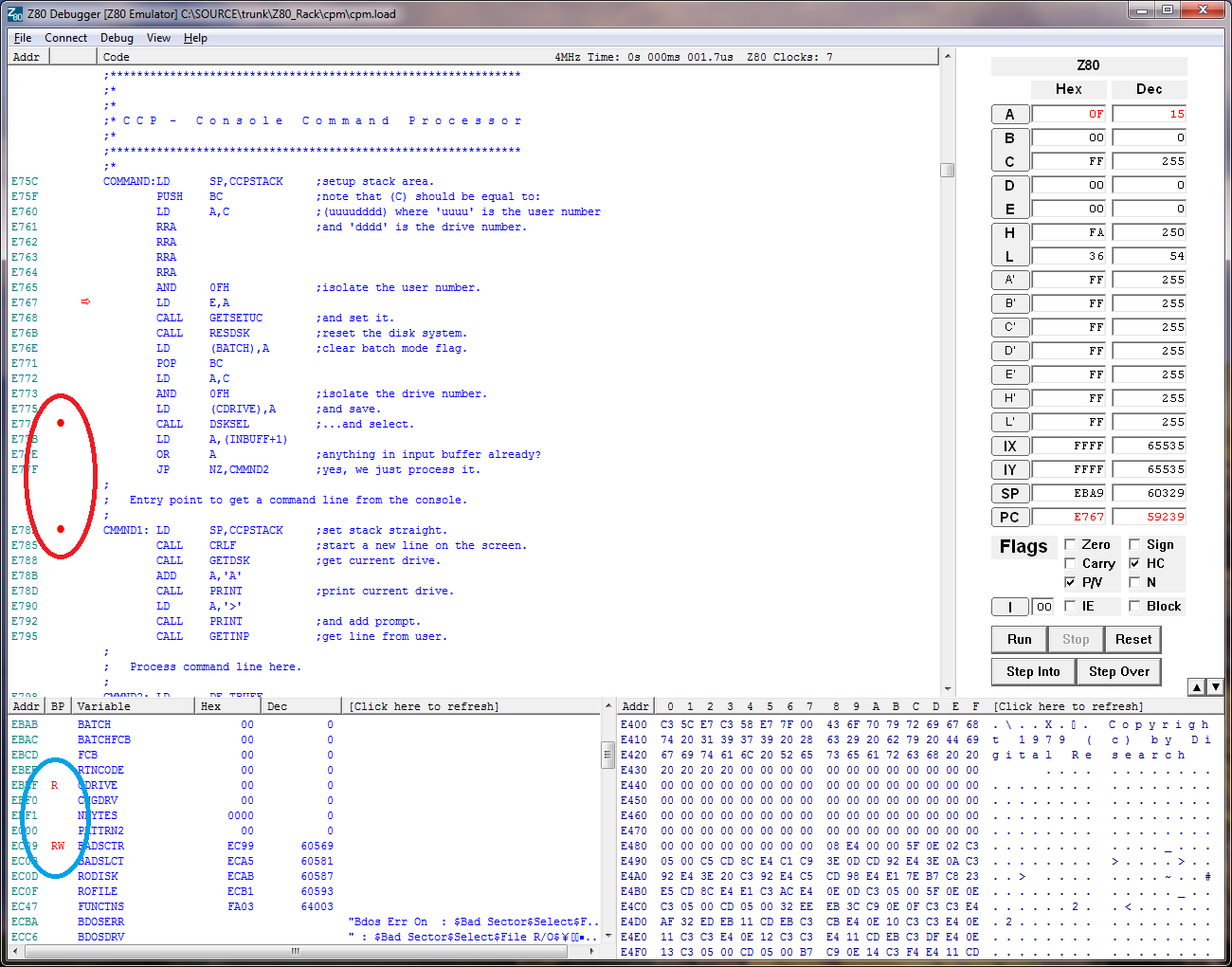Click the Step Into button

tap(1033, 671)
